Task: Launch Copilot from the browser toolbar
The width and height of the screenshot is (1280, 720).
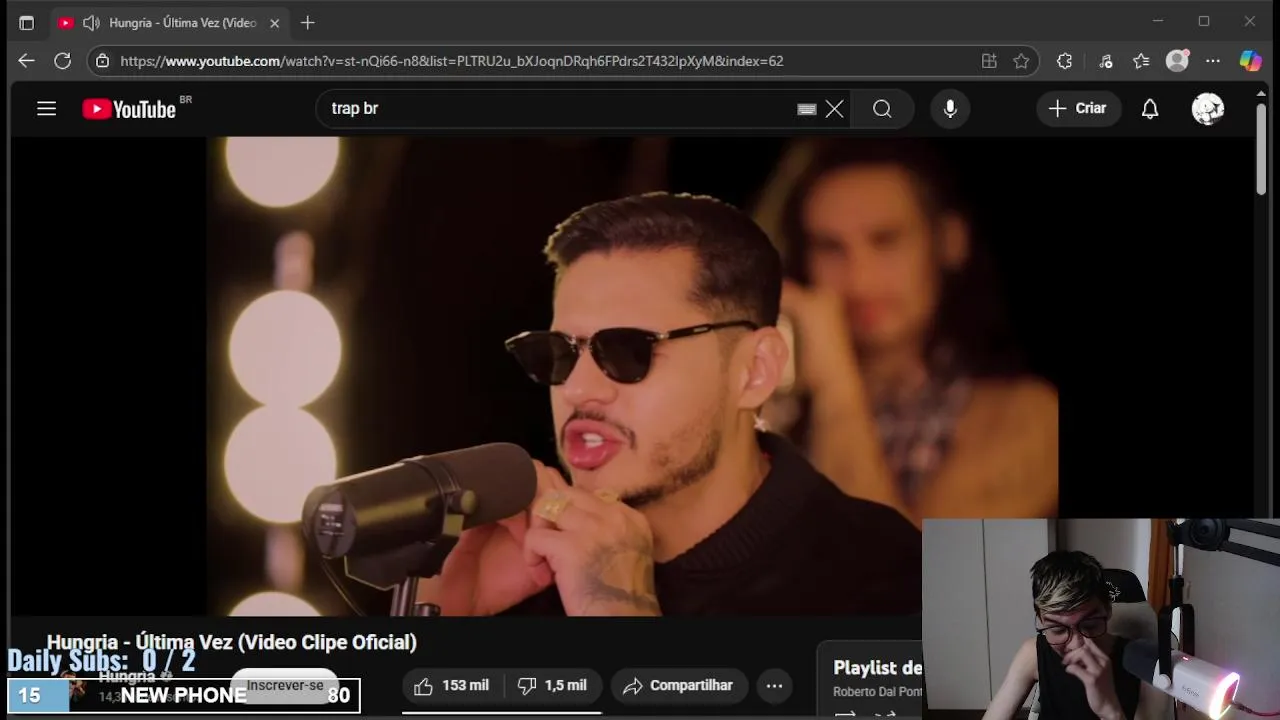Action: click(1250, 61)
